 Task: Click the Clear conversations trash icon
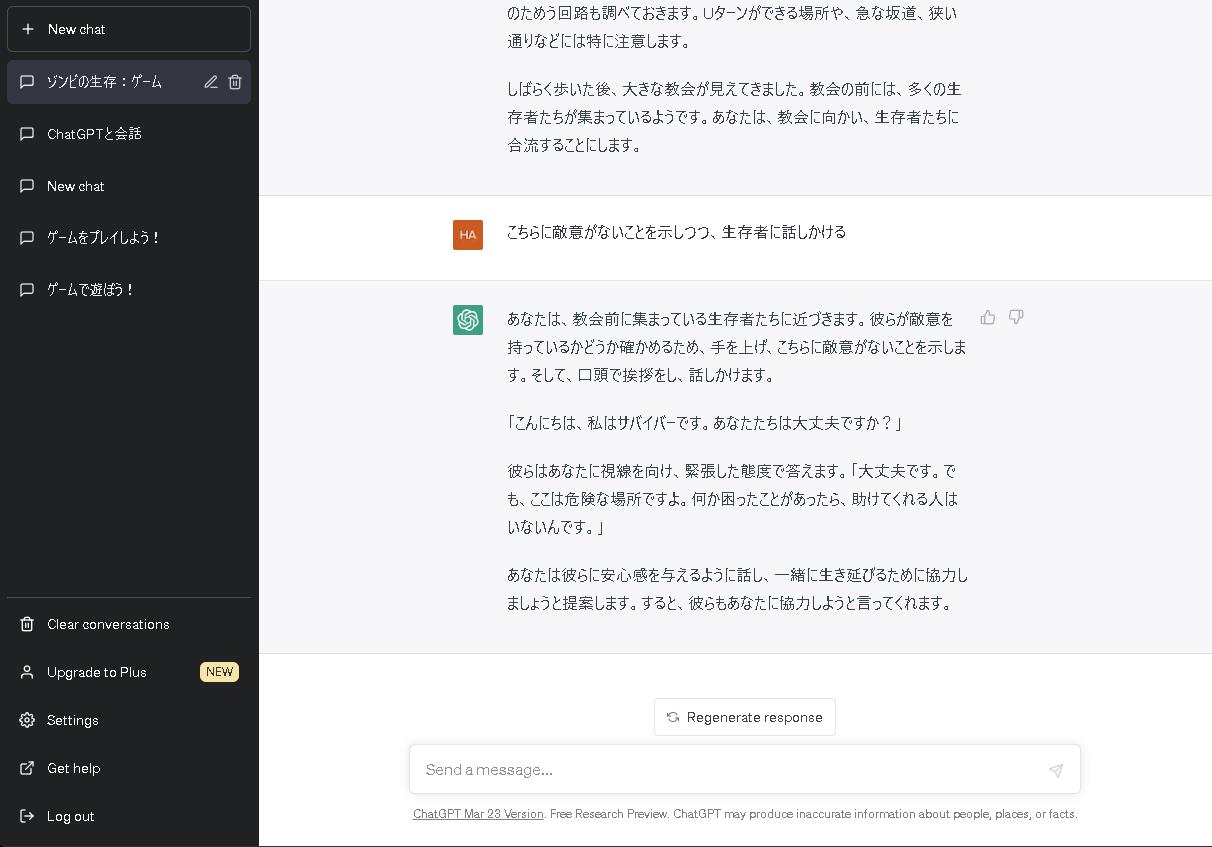[x=25, y=624]
